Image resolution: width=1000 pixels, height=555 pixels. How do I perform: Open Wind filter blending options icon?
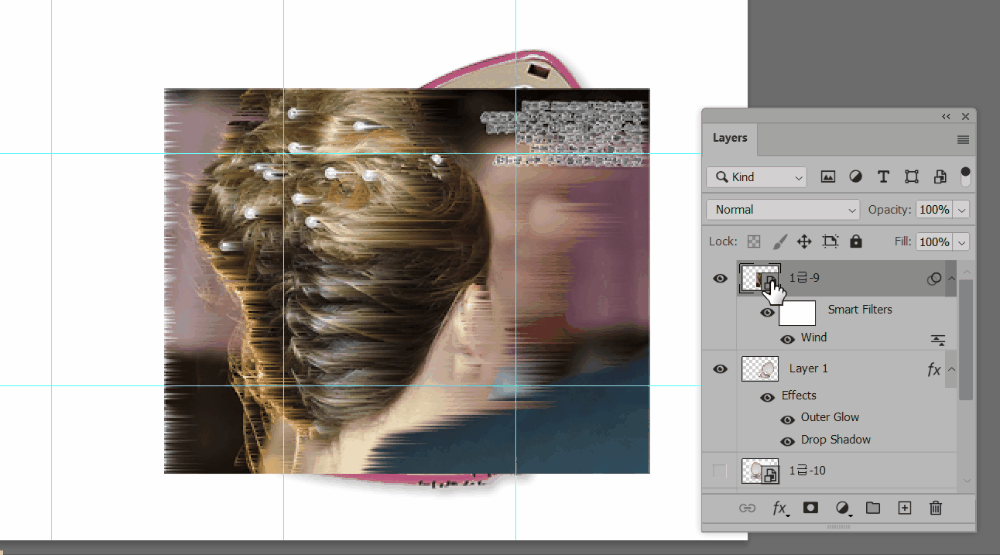[938, 339]
